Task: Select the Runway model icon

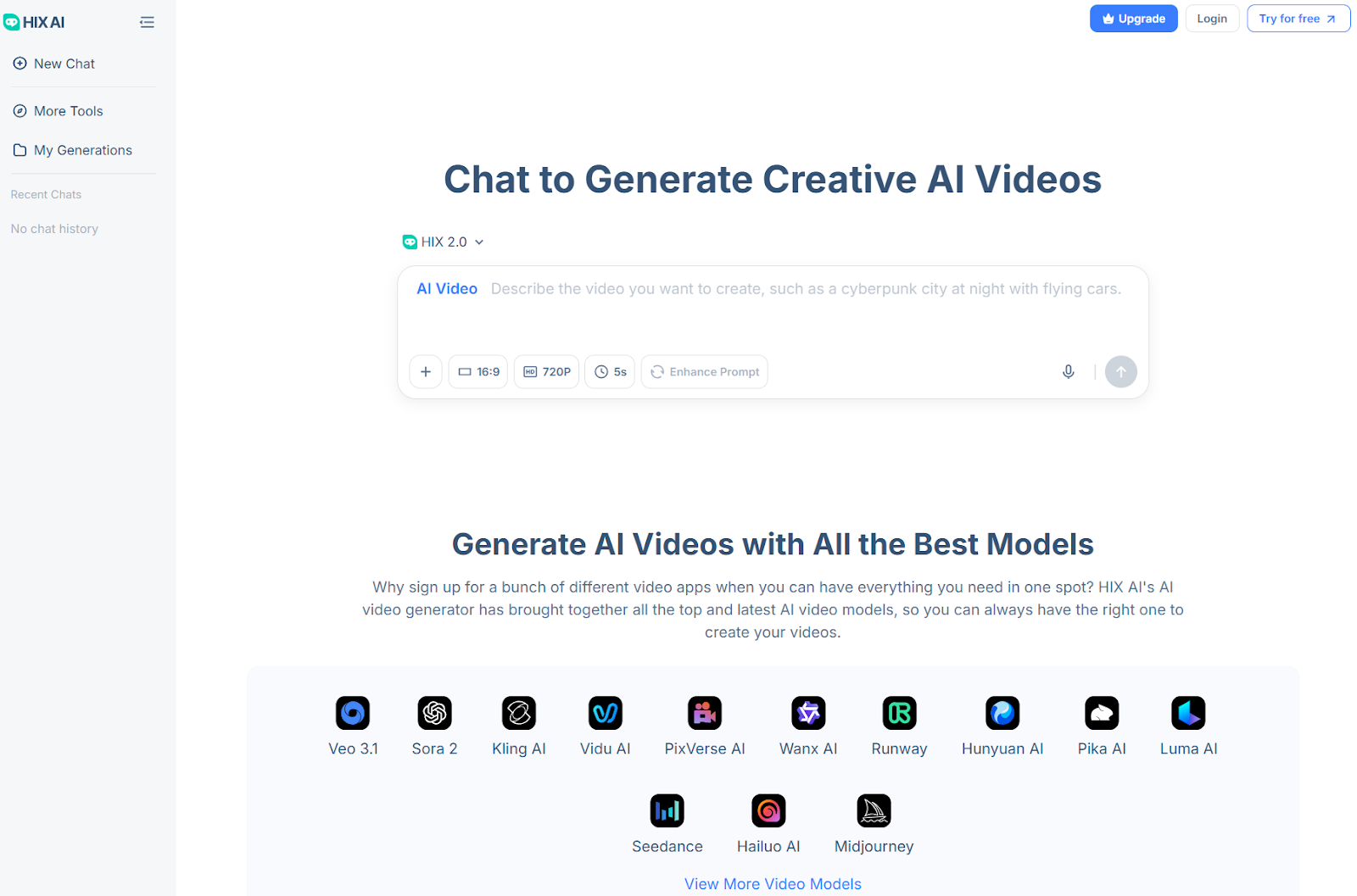Action: pos(899,713)
